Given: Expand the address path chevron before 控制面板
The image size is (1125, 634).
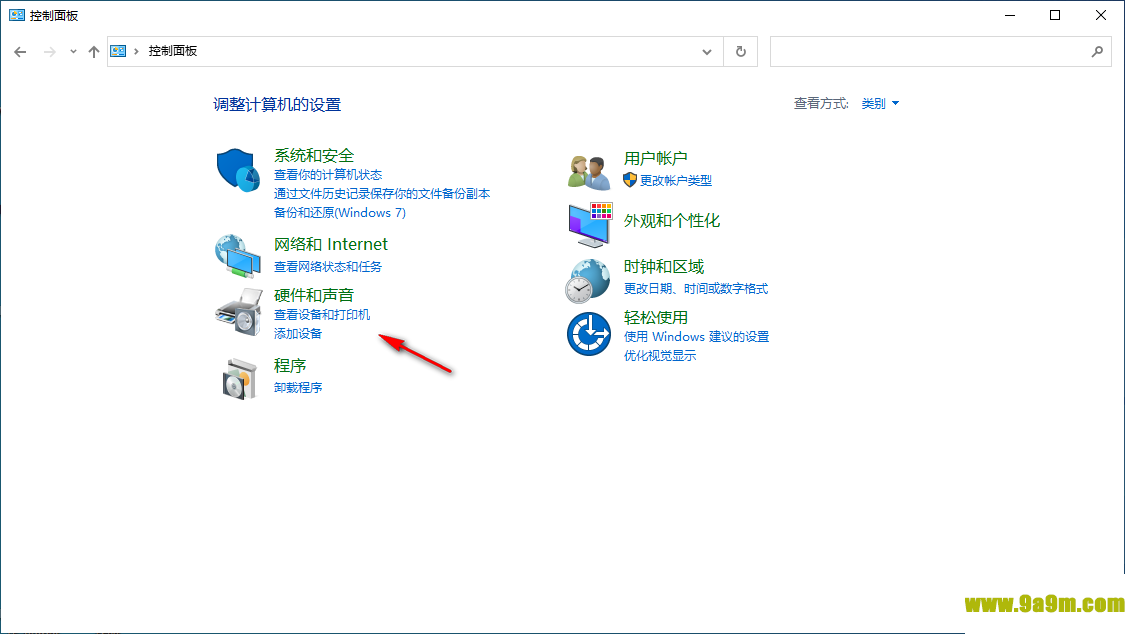Looking at the screenshot, I should point(136,51).
